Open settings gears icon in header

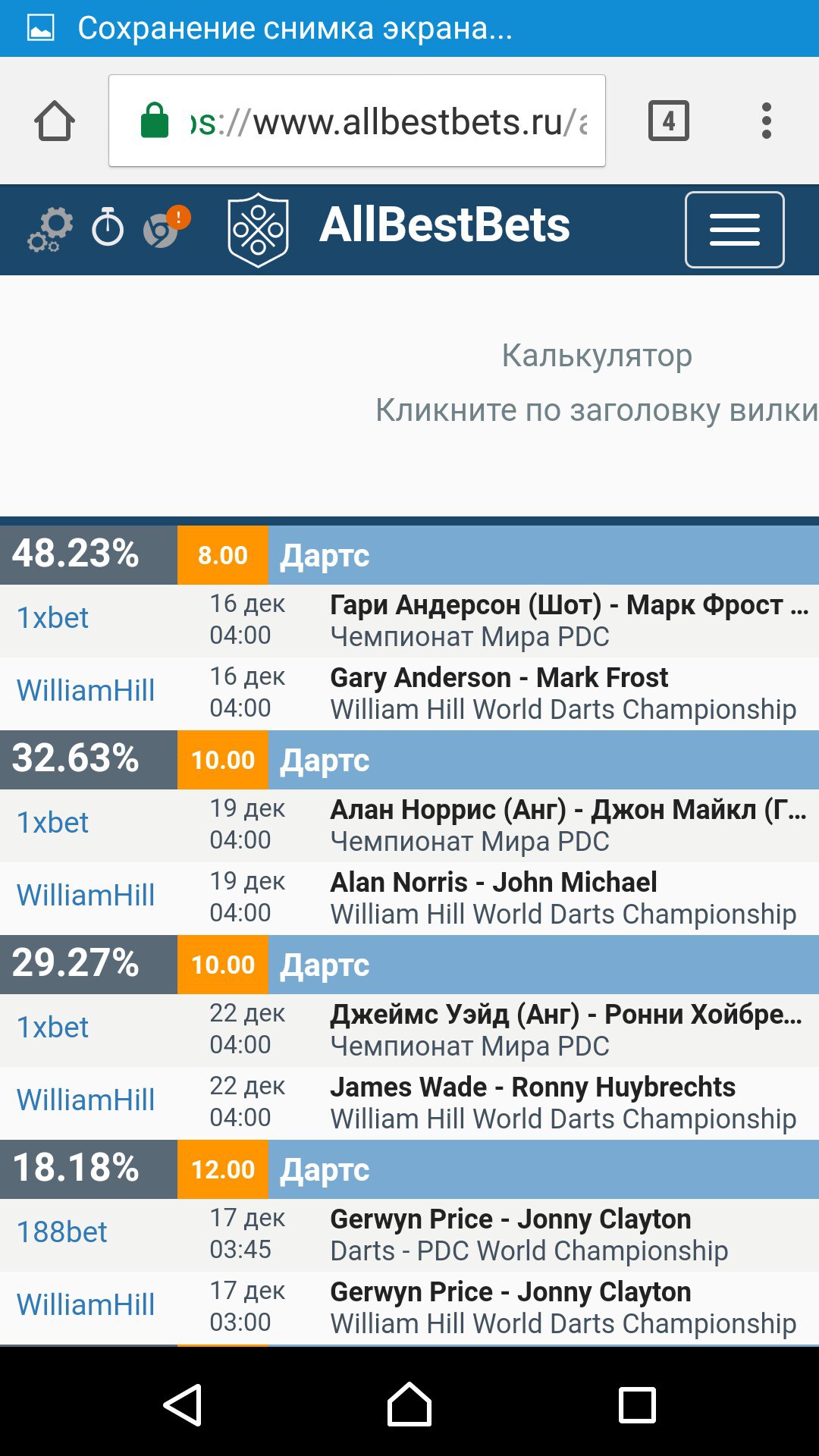click(50, 229)
